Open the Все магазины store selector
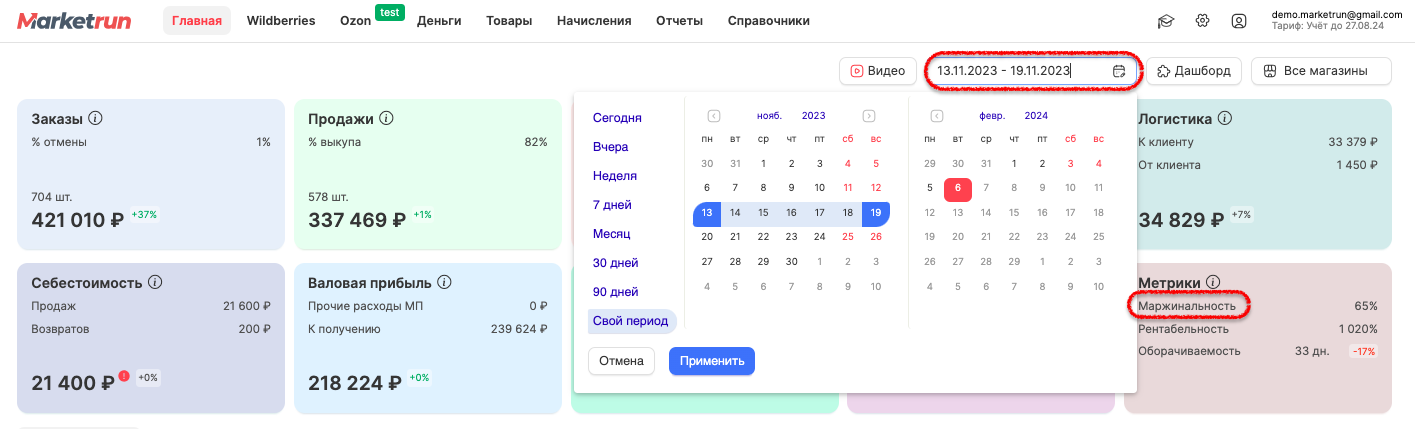Image resolution: width=1415 pixels, height=429 pixels. point(1321,71)
